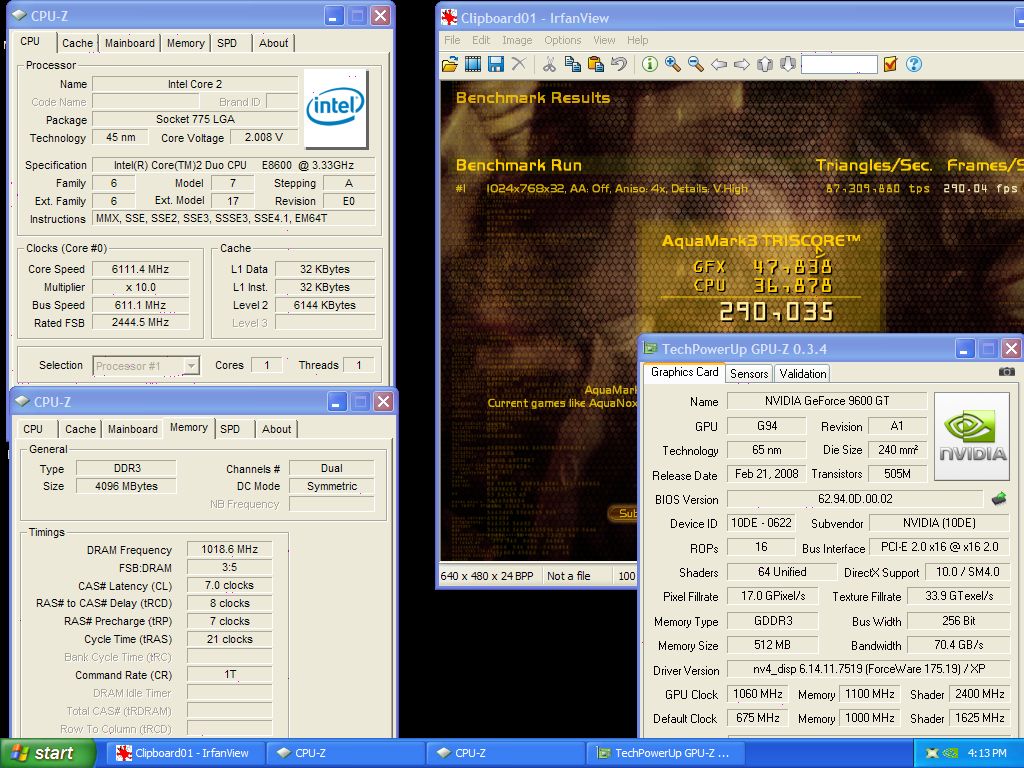Switch to Sensors tab in GPU-Z
Screen dimensions: 1024x768
coord(748,374)
